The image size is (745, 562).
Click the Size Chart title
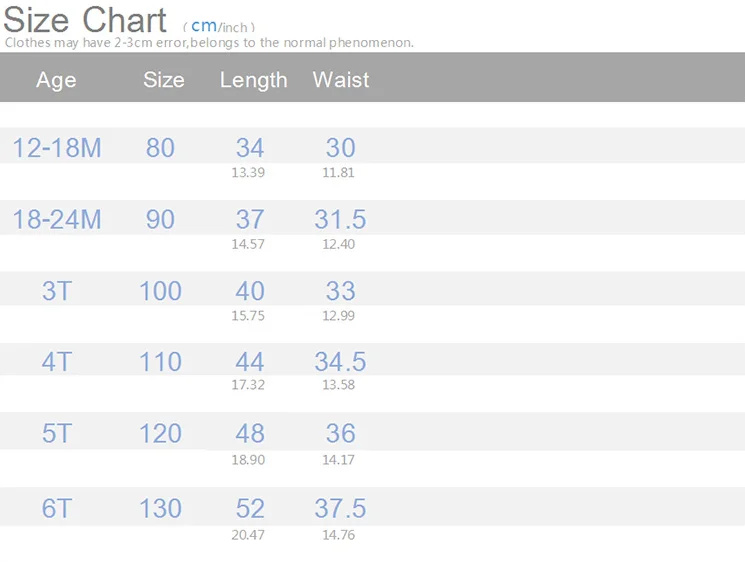coord(85,19)
